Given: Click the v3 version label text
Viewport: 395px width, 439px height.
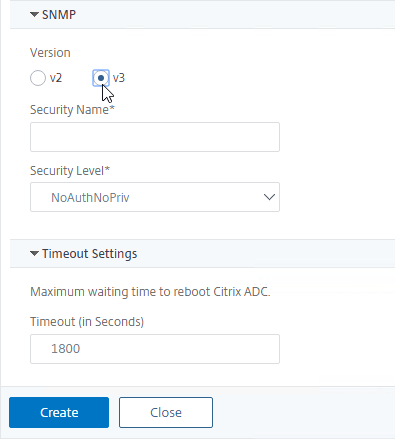Looking at the screenshot, I should (119, 78).
